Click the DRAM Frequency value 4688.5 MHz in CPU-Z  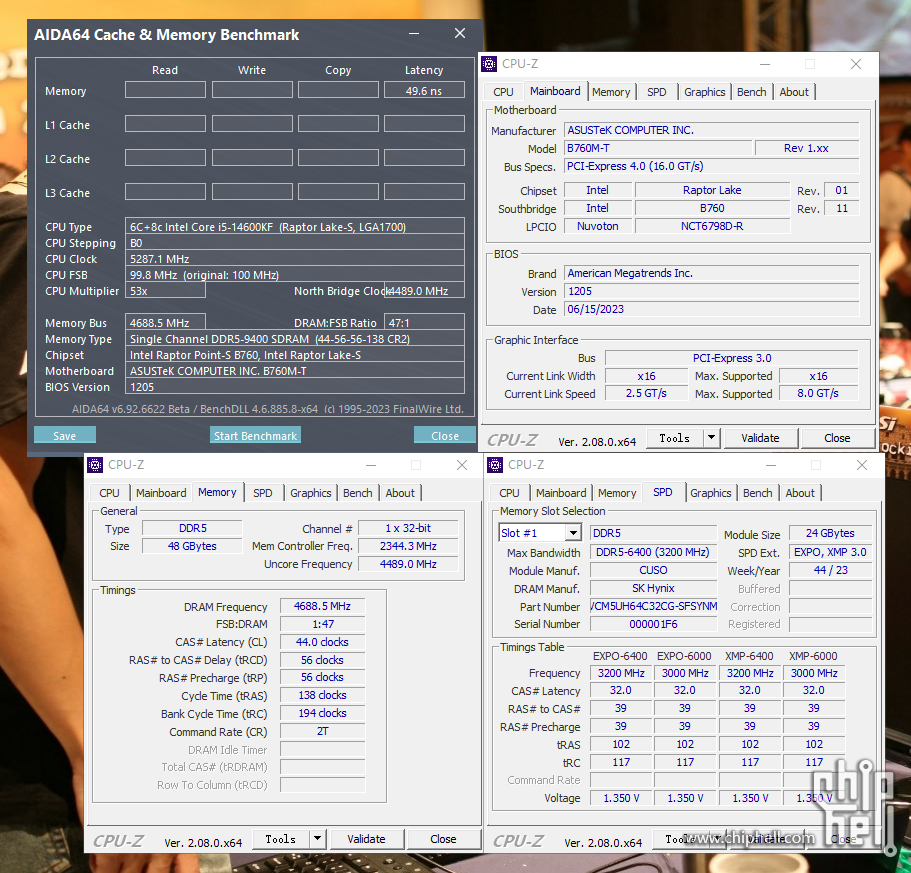(x=322, y=606)
